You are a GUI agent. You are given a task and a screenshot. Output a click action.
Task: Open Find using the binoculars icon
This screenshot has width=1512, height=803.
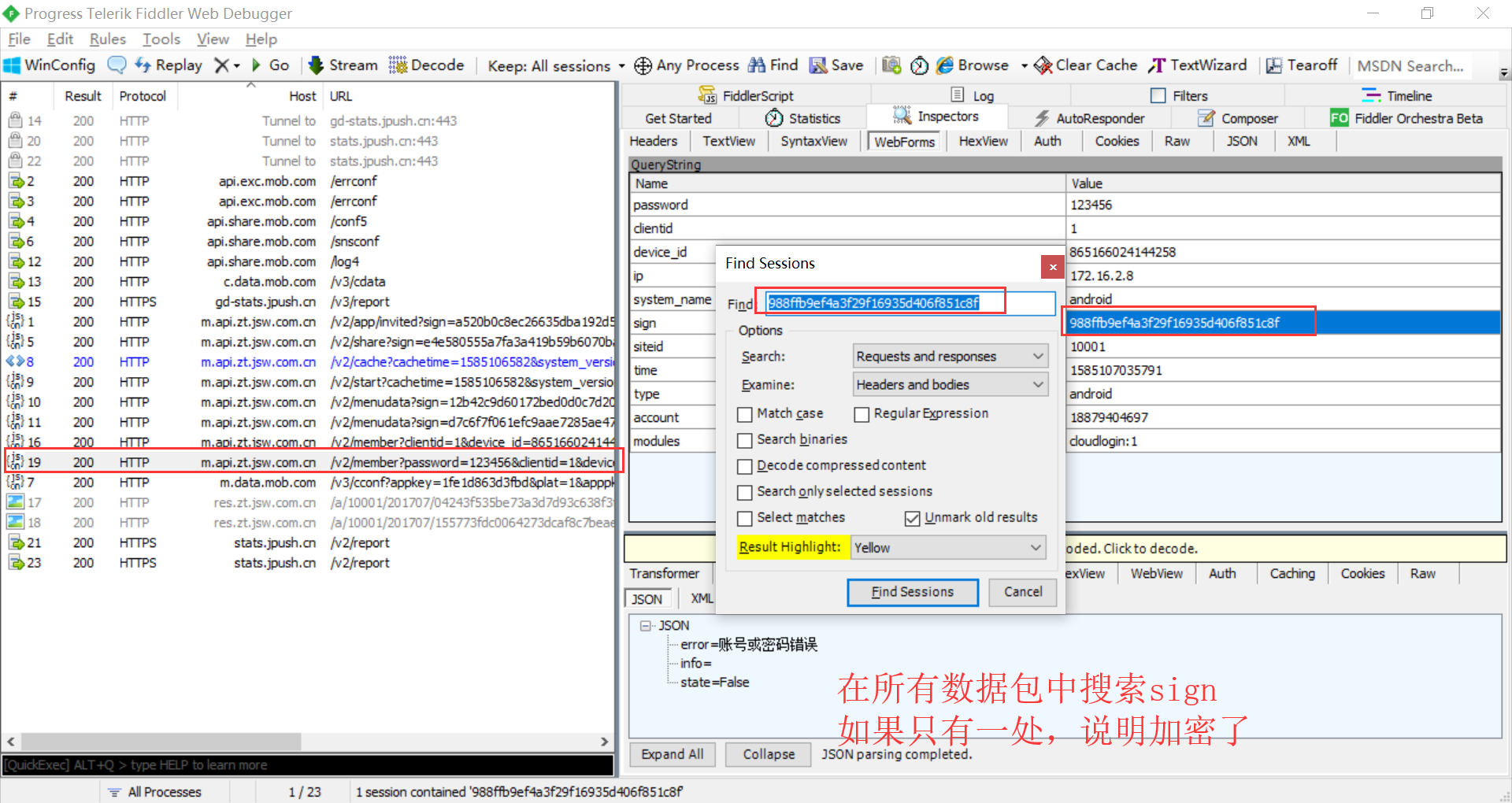point(757,65)
